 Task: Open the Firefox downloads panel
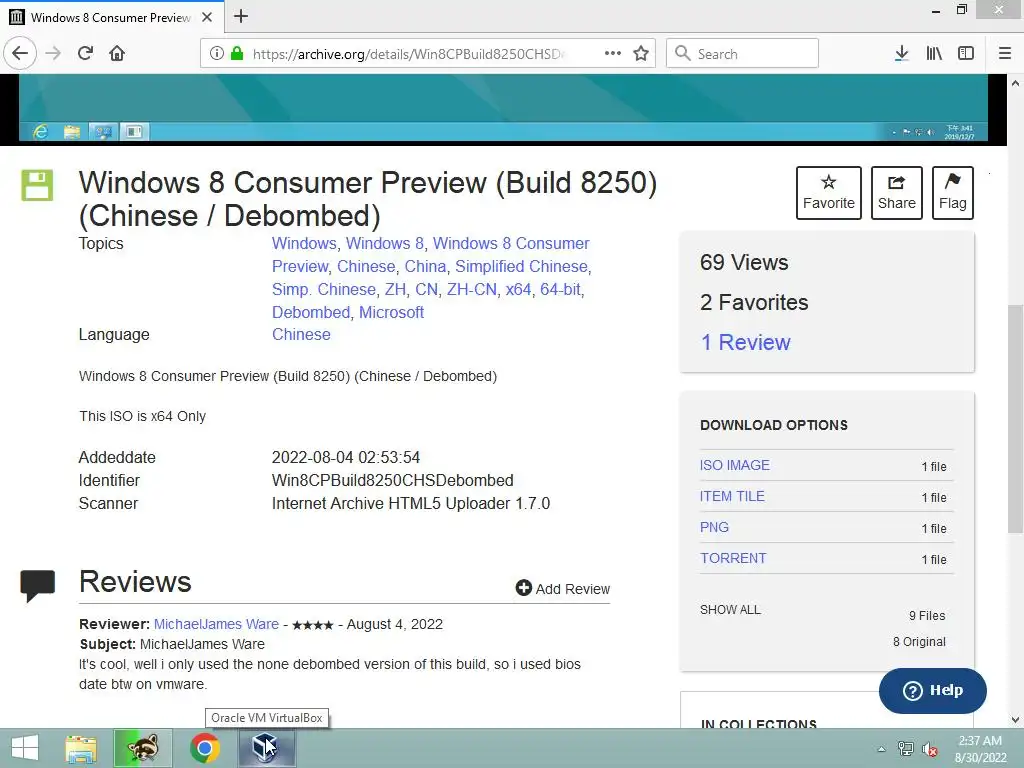click(901, 54)
